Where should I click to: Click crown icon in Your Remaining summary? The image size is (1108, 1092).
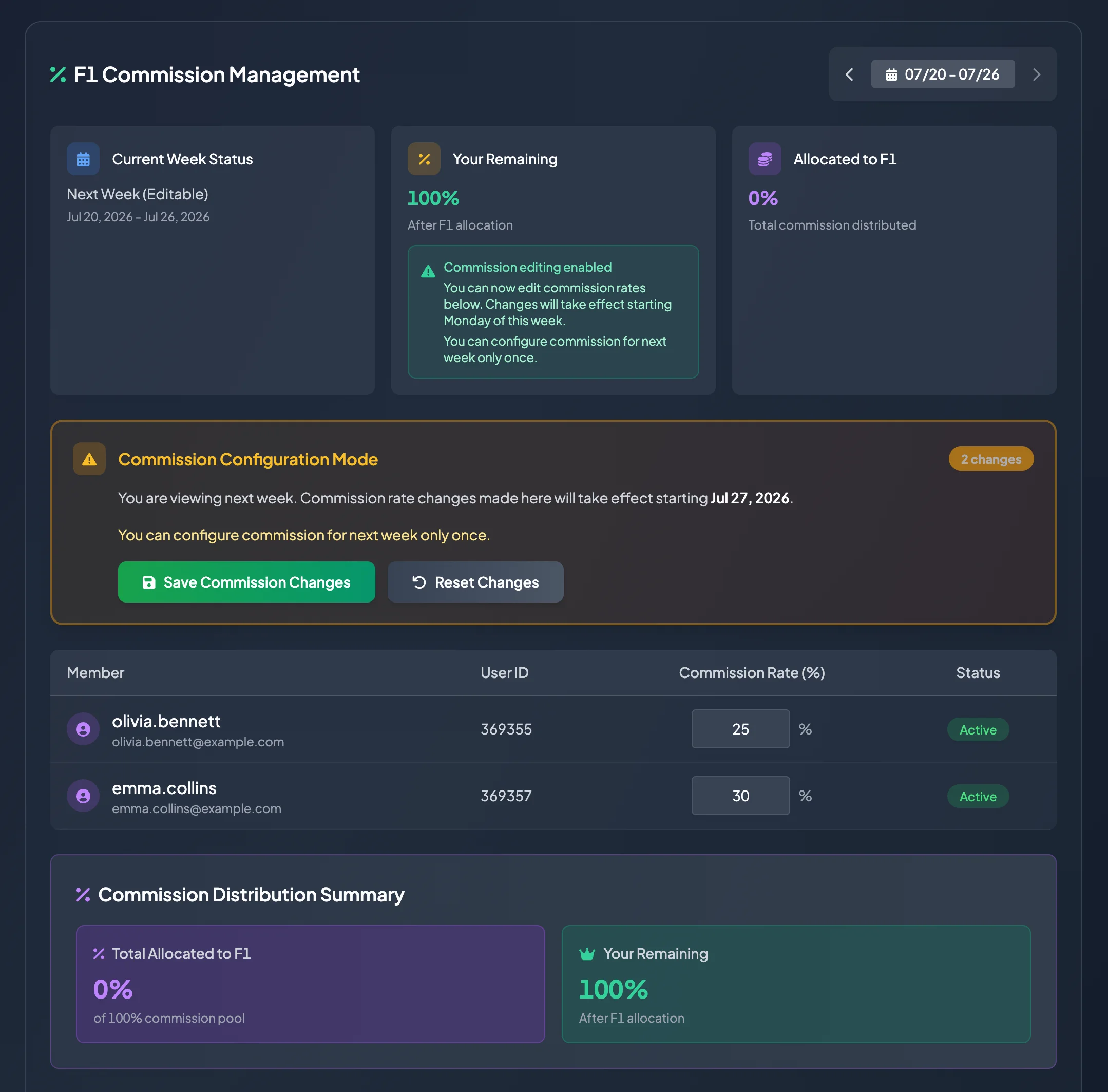tap(587, 954)
